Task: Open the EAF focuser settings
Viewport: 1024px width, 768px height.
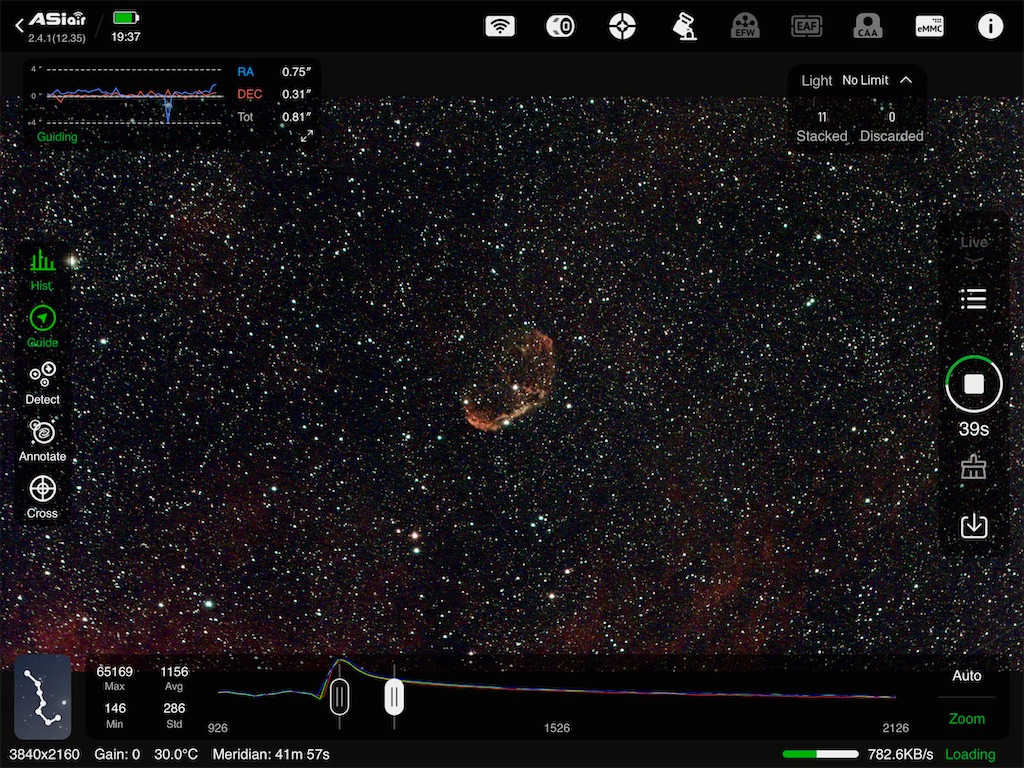Action: 806,27
